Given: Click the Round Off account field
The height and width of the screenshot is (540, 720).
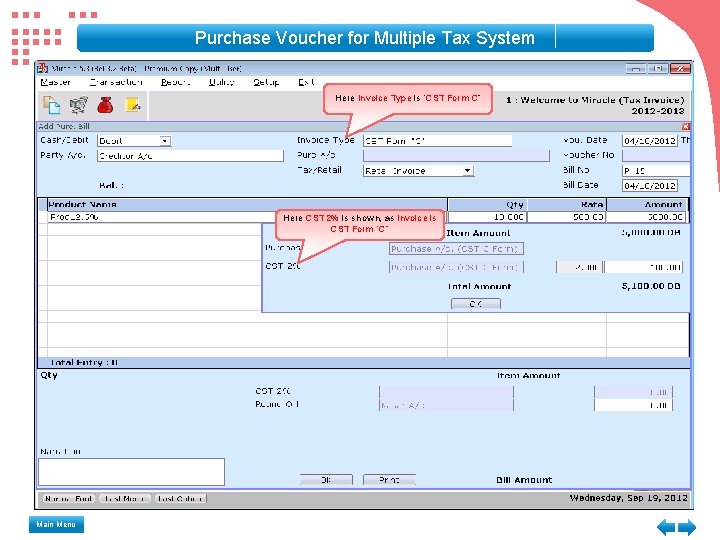Looking at the screenshot, I should pos(446,405).
